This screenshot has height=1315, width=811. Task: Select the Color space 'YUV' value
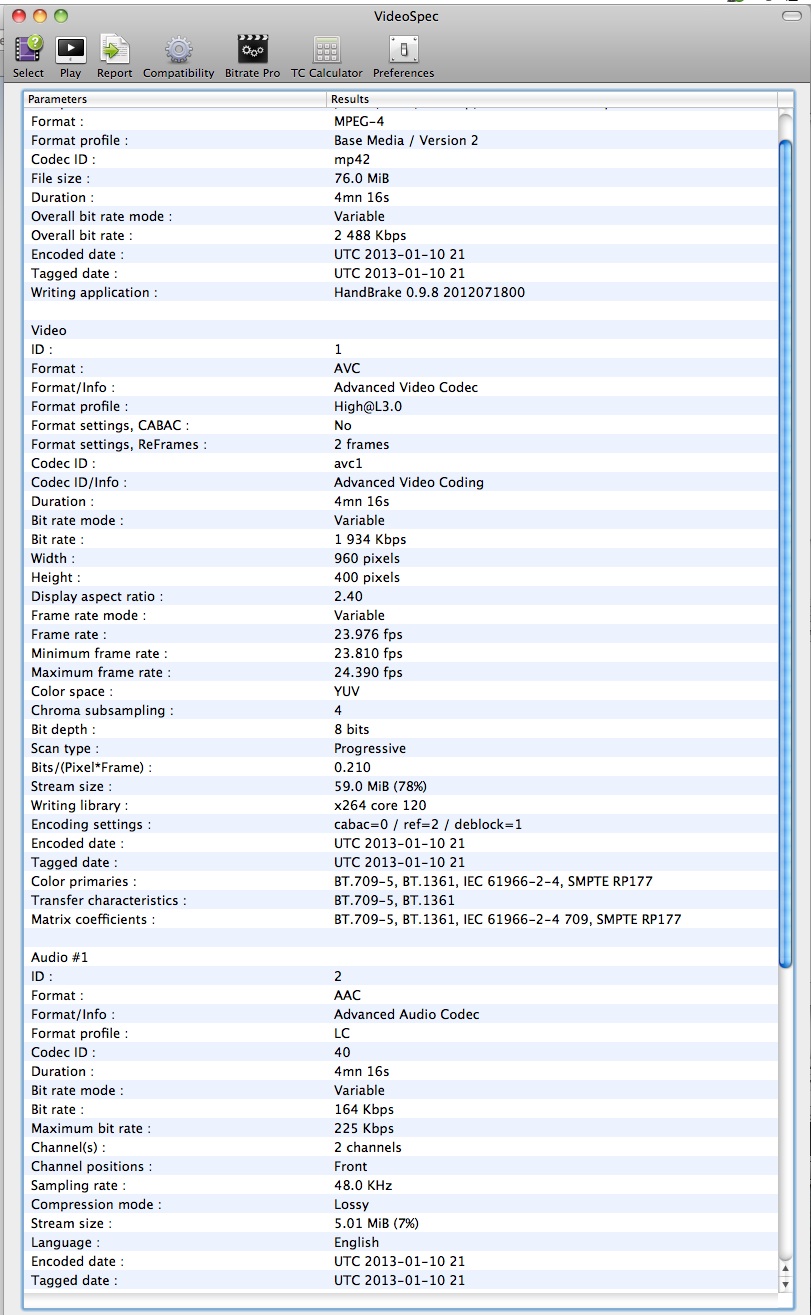(x=346, y=691)
